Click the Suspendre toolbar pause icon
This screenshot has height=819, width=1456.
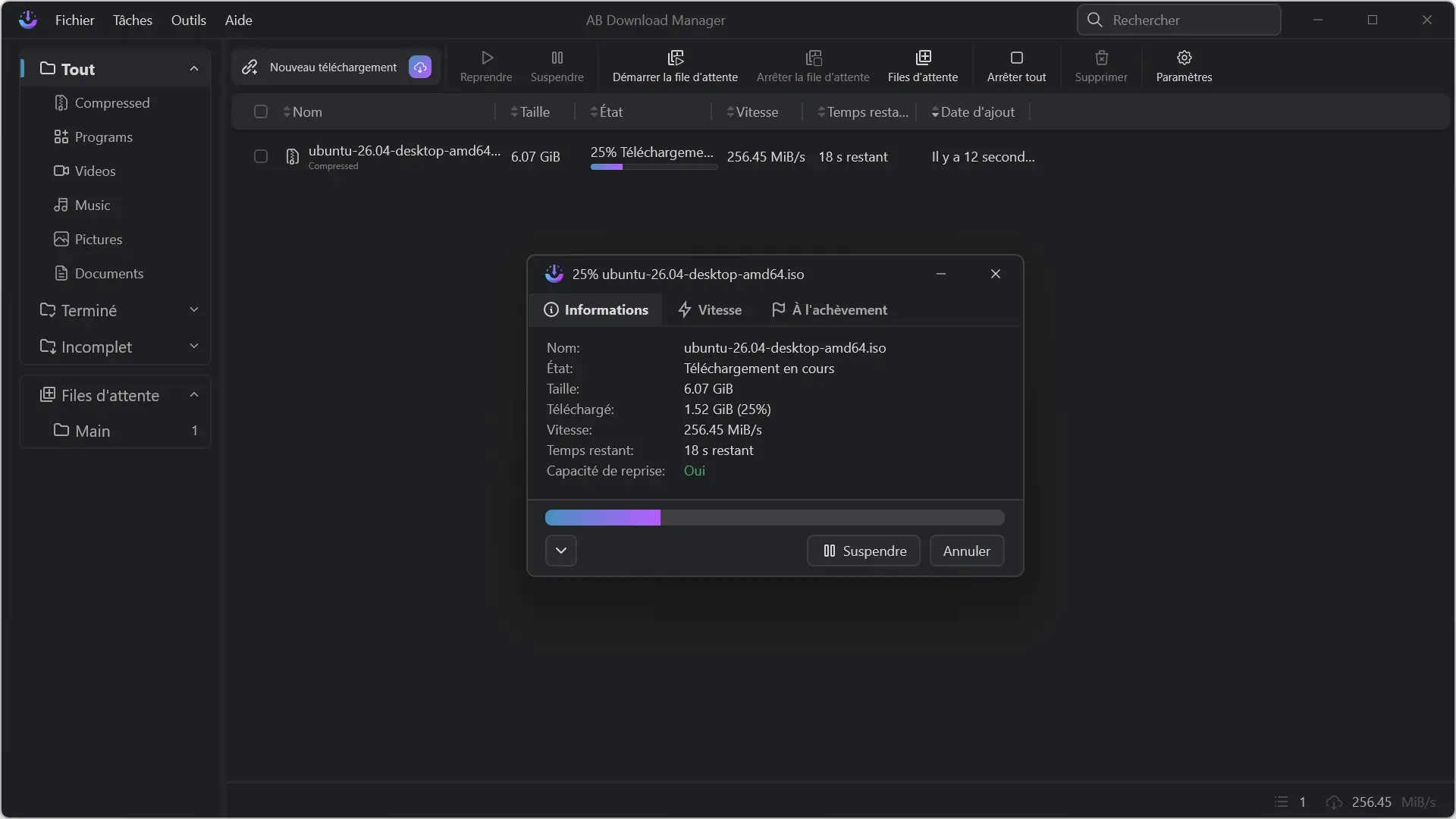tap(557, 58)
